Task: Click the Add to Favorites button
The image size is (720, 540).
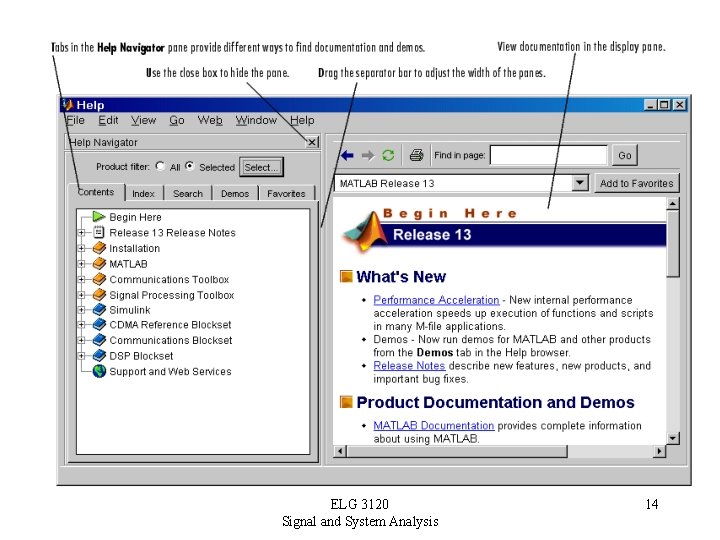Action: click(x=636, y=183)
